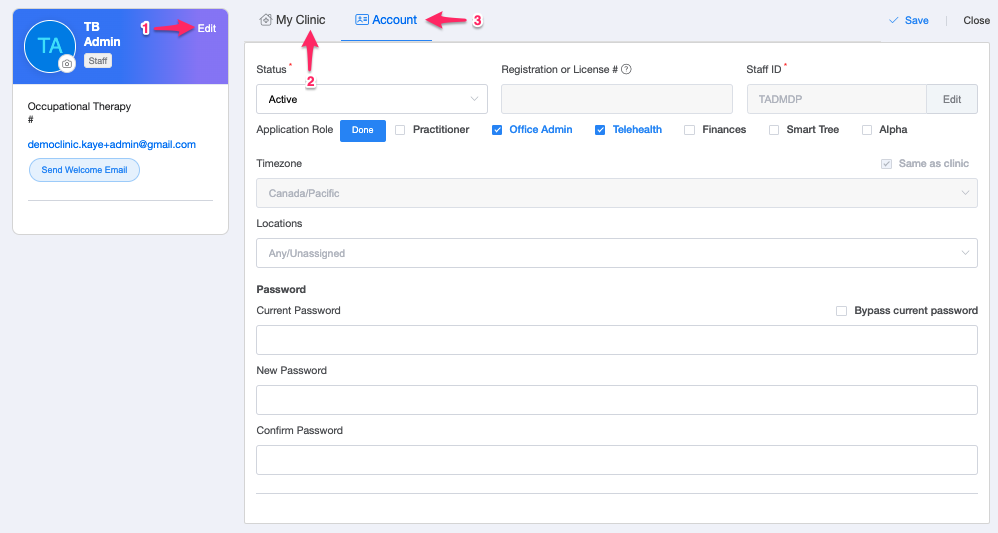Open the Canada/Pacific timezone dropdown
Image resolution: width=998 pixels, height=533 pixels.
(x=617, y=193)
